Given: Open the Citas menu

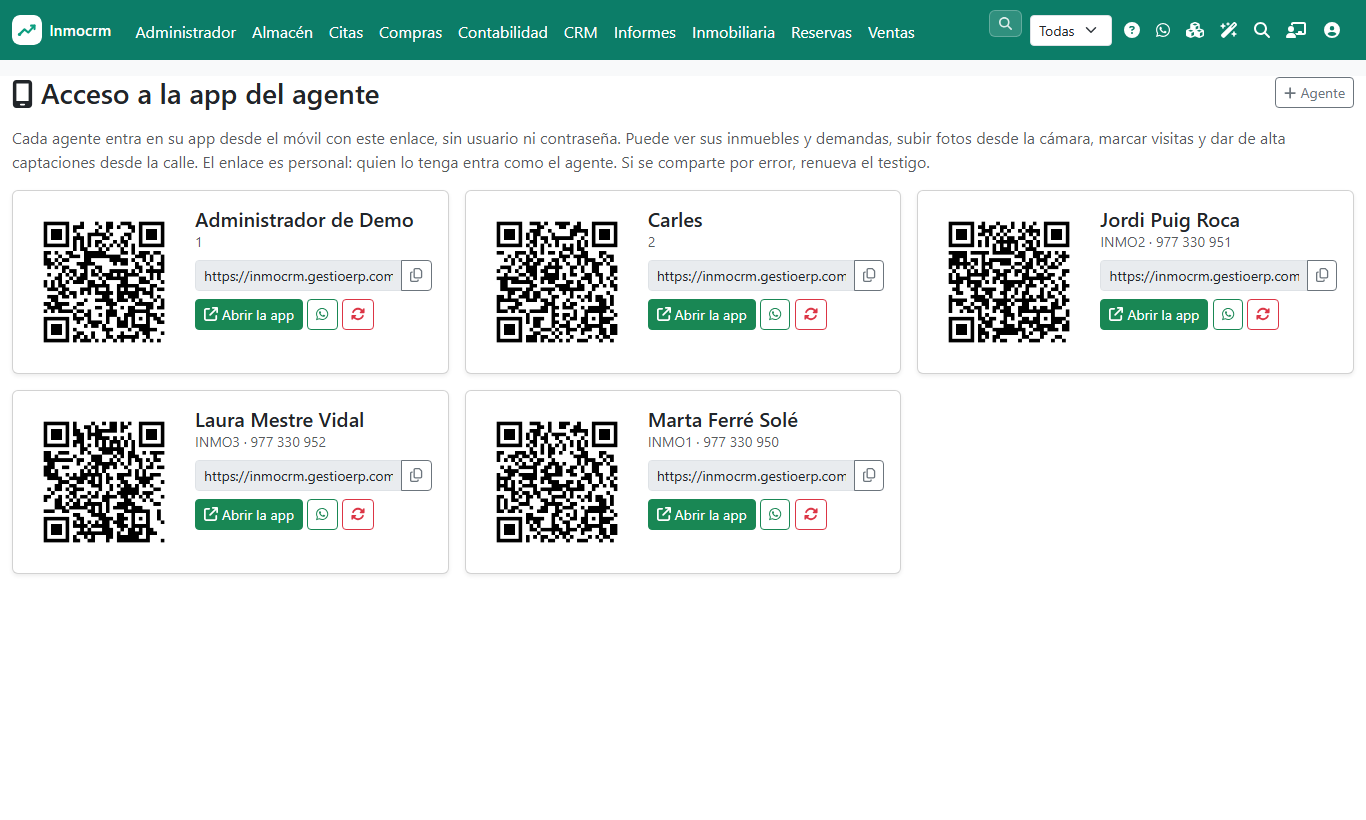Looking at the screenshot, I should [346, 32].
